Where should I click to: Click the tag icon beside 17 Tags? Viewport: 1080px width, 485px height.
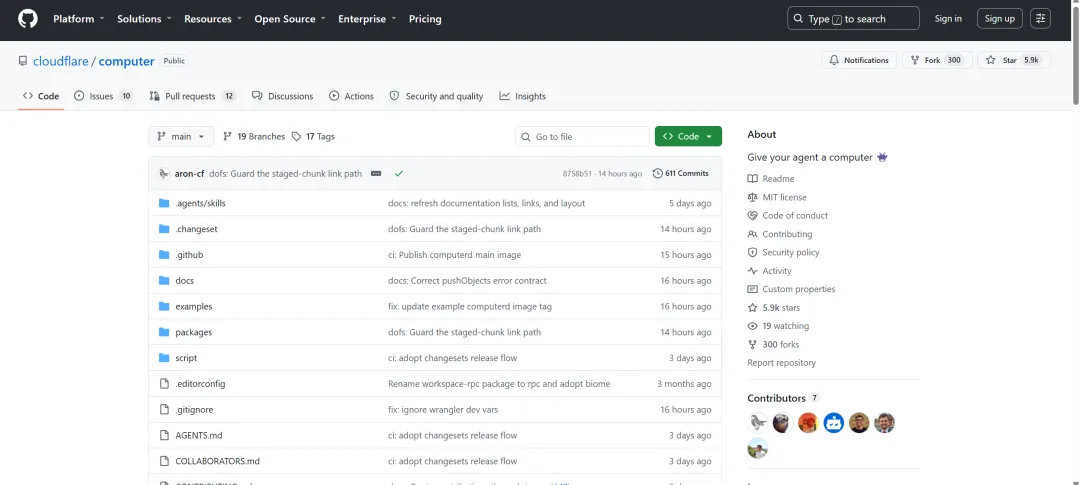[296, 136]
